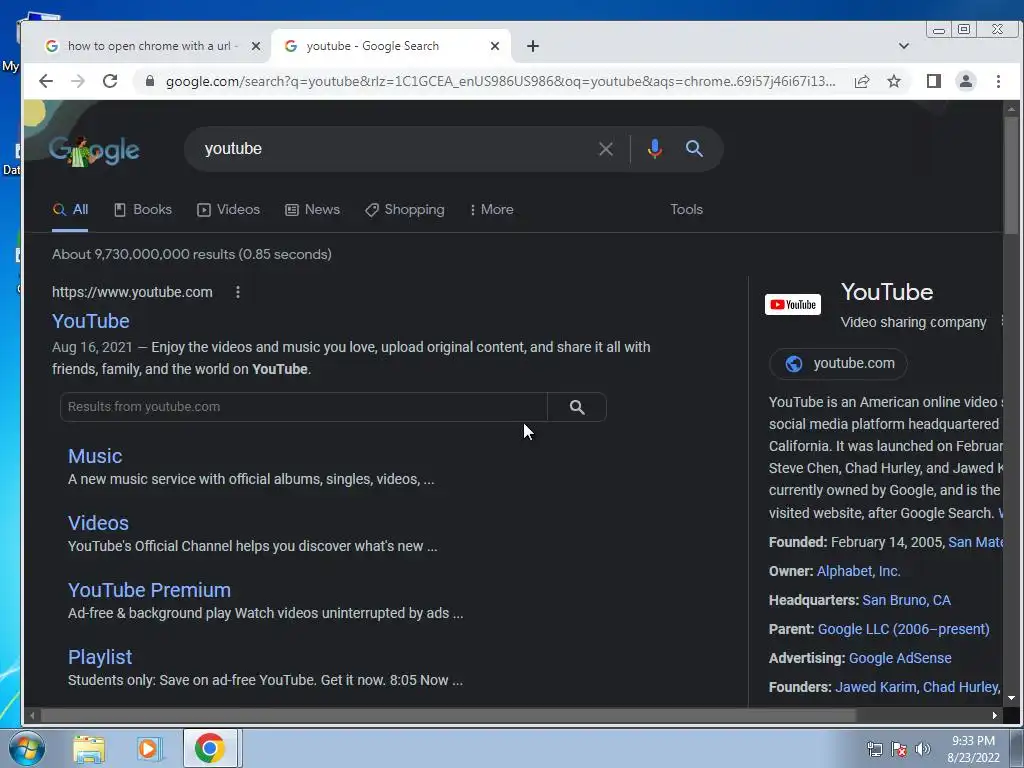The height and width of the screenshot is (768, 1024).
Task: Click the browser forward arrow
Action: pos(78,81)
